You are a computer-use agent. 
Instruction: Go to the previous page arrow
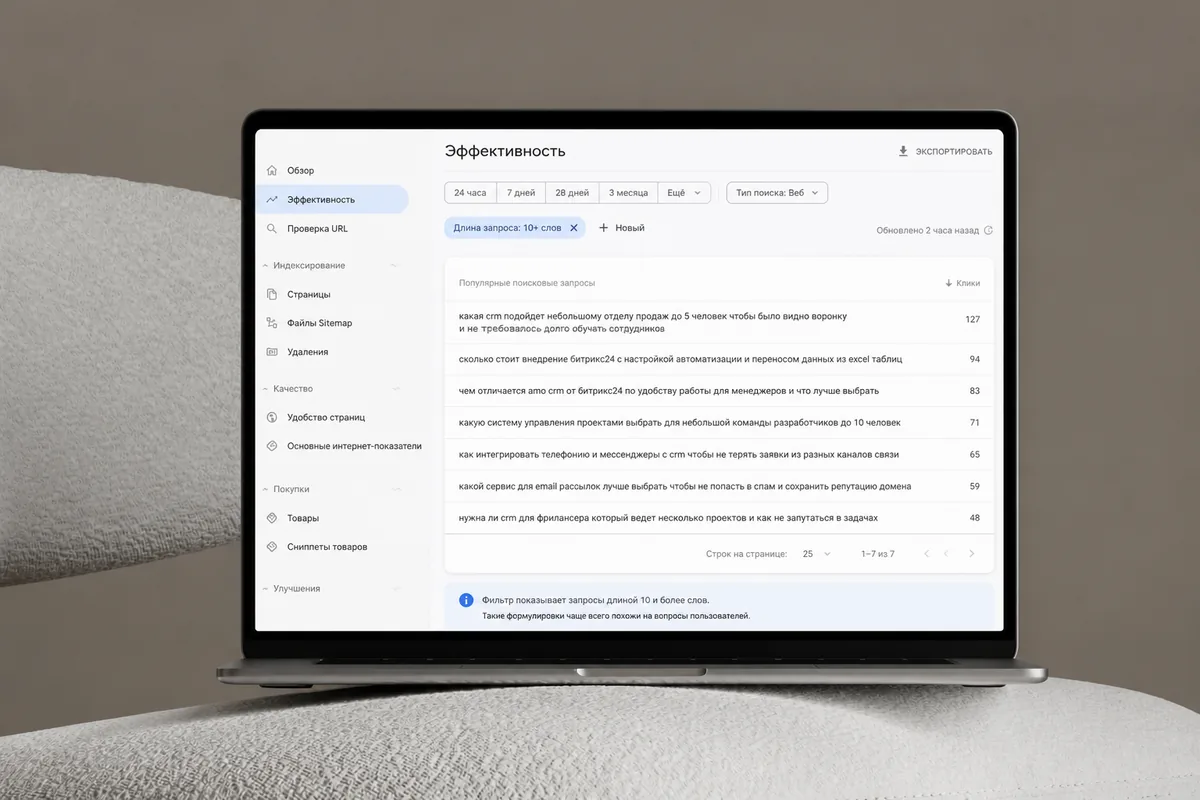click(x=947, y=553)
